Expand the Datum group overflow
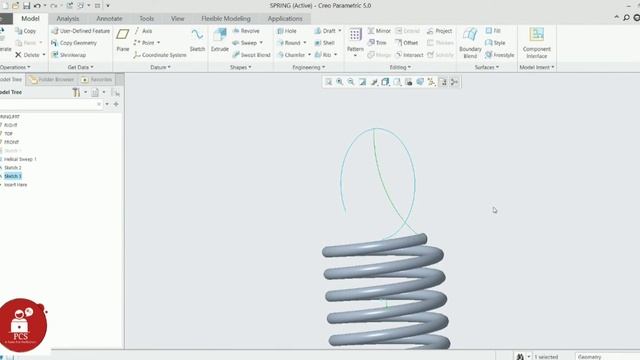The height and width of the screenshot is (360, 640). point(160,67)
